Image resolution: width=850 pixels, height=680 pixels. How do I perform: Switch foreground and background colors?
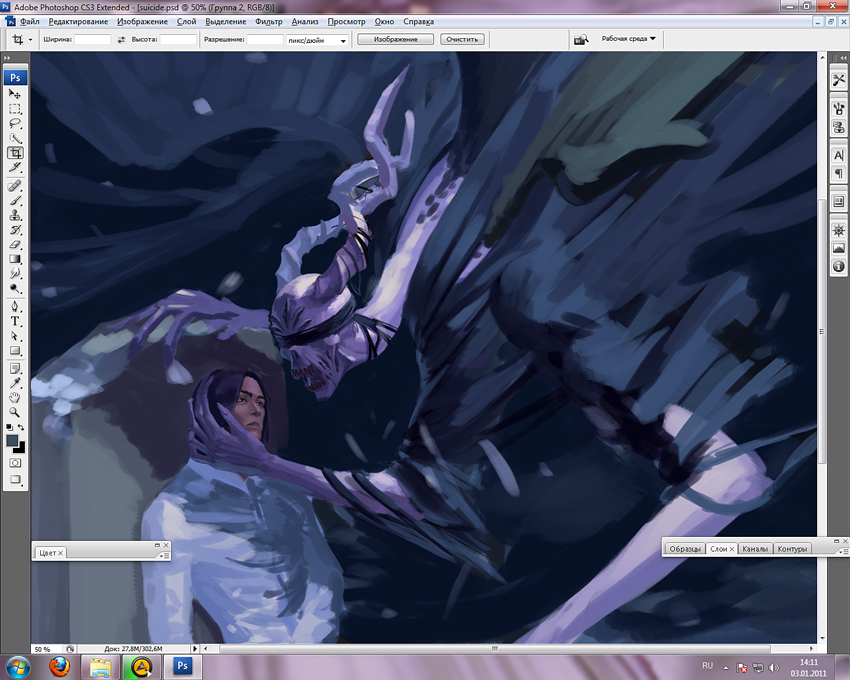tap(21, 427)
